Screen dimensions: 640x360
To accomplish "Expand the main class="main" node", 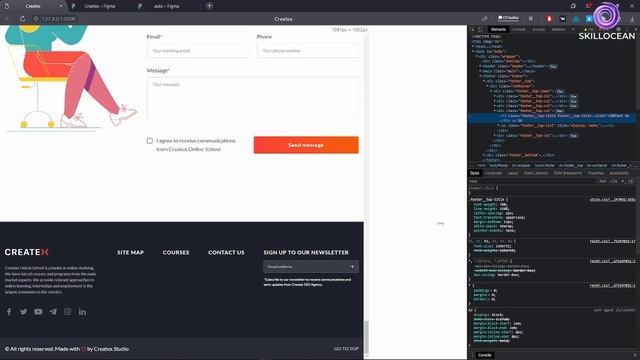I will 480,71.
